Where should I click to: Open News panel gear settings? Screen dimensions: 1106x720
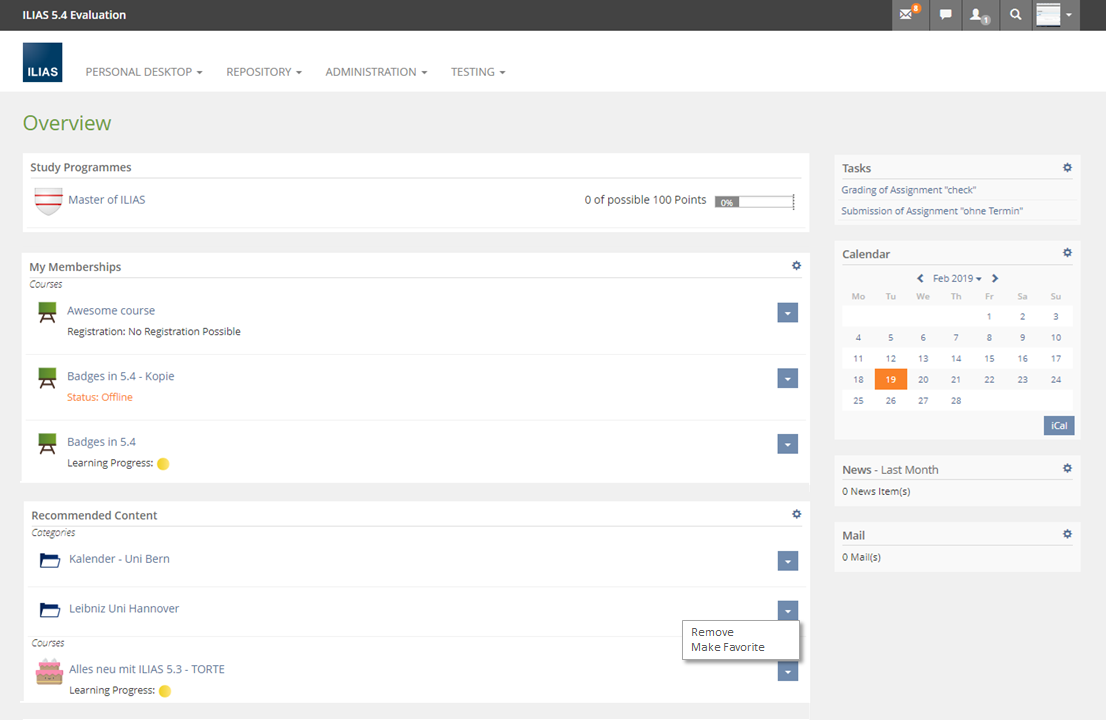pyautogui.click(x=1067, y=469)
